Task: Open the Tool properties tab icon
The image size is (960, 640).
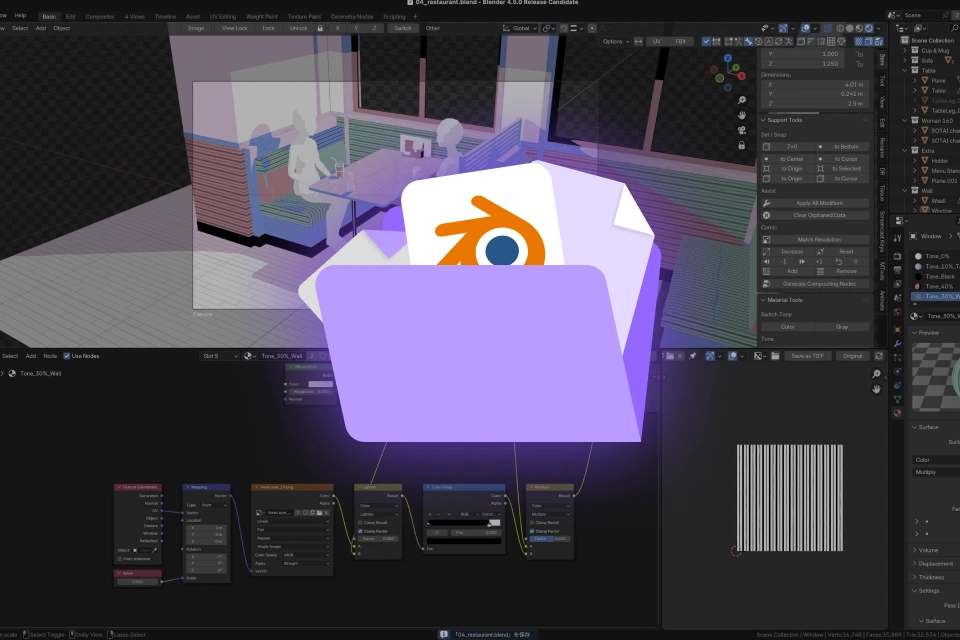Action: 898,238
